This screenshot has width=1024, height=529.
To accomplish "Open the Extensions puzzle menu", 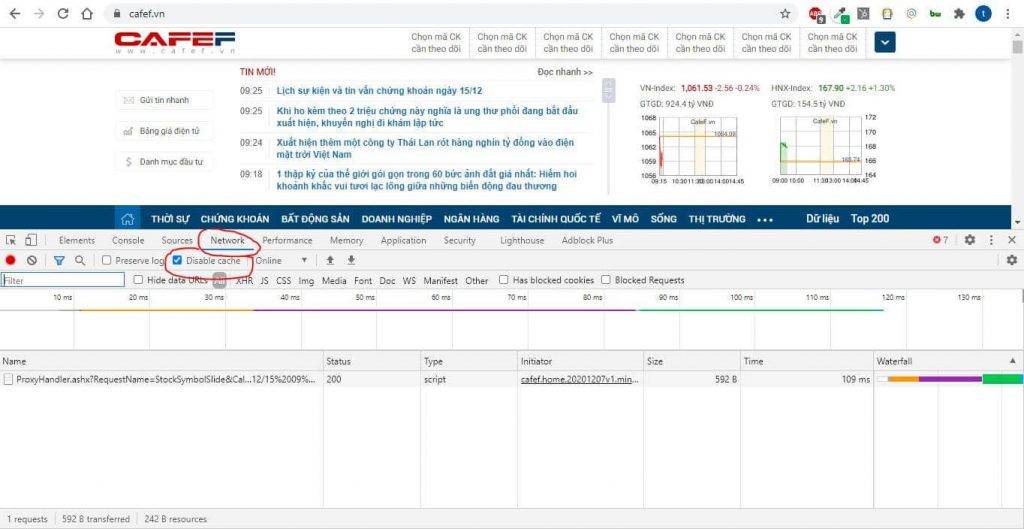I will (x=959, y=14).
